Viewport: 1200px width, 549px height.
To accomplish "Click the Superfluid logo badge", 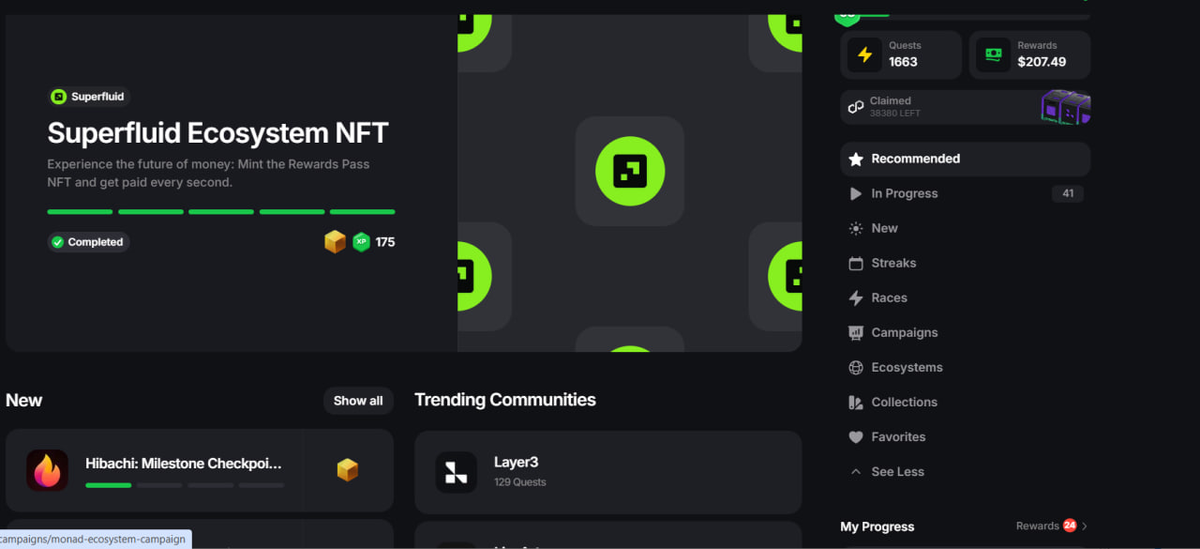I will [x=89, y=97].
